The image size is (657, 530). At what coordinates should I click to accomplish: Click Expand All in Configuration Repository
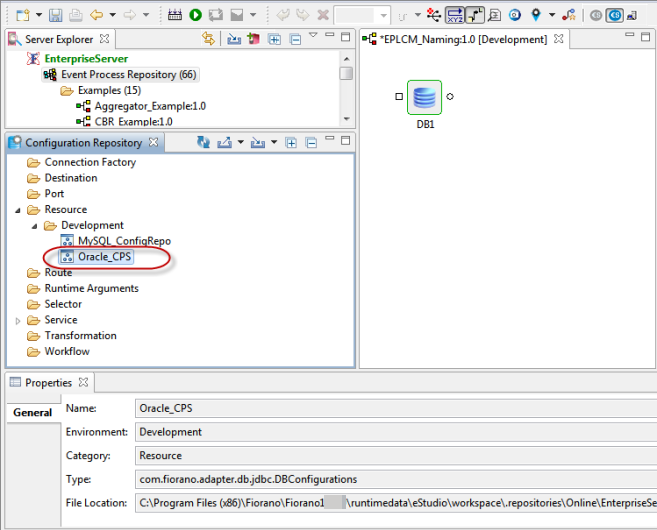291,143
